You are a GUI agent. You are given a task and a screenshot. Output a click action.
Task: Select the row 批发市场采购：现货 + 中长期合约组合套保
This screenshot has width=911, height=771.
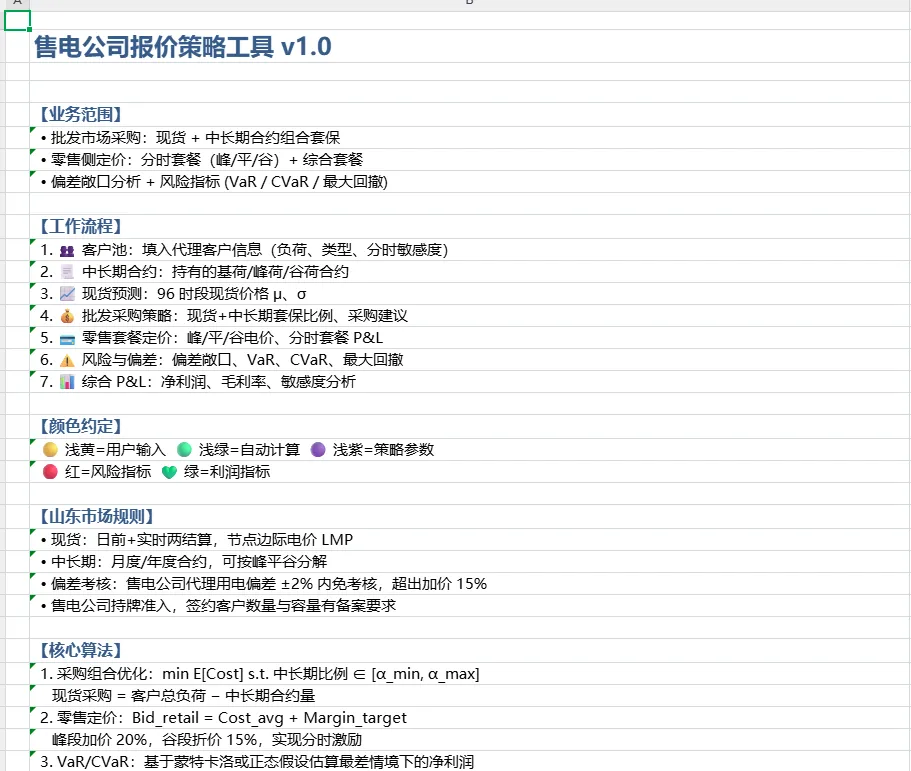(x=469, y=137)
